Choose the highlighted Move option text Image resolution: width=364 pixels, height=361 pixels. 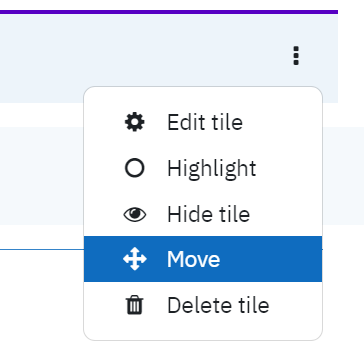194,259
